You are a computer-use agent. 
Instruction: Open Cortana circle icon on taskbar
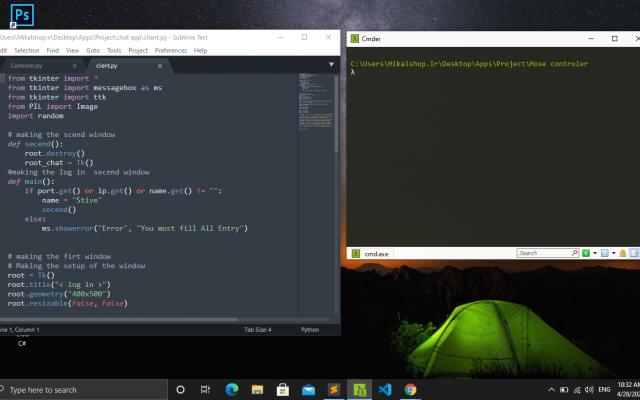pos(180,390)
